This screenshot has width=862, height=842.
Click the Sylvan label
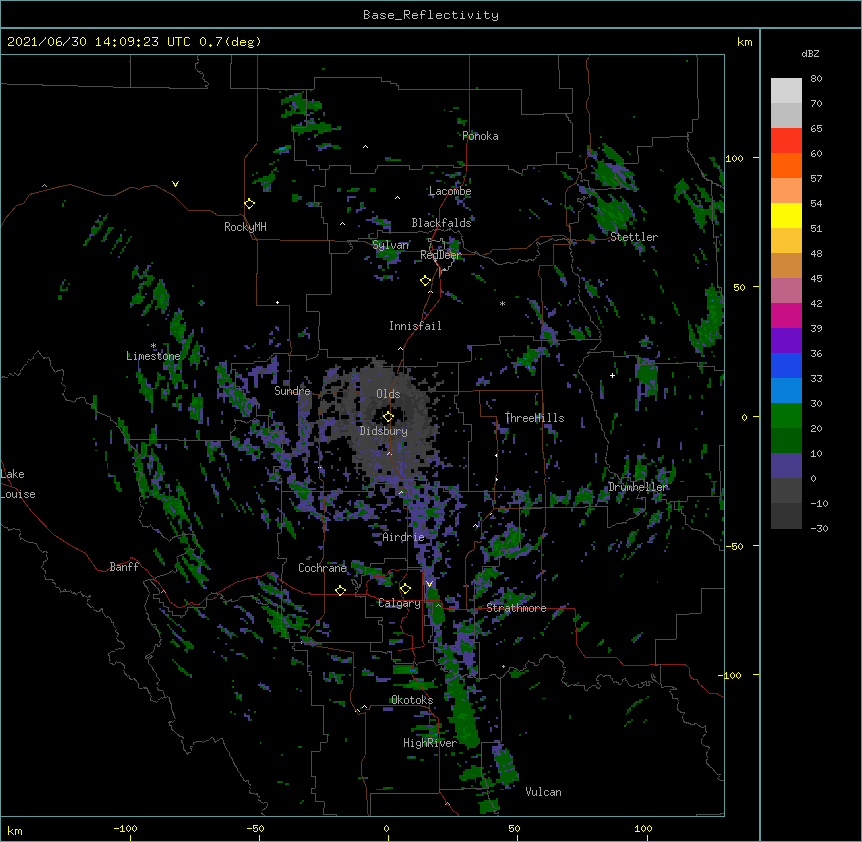click(390, 245)
